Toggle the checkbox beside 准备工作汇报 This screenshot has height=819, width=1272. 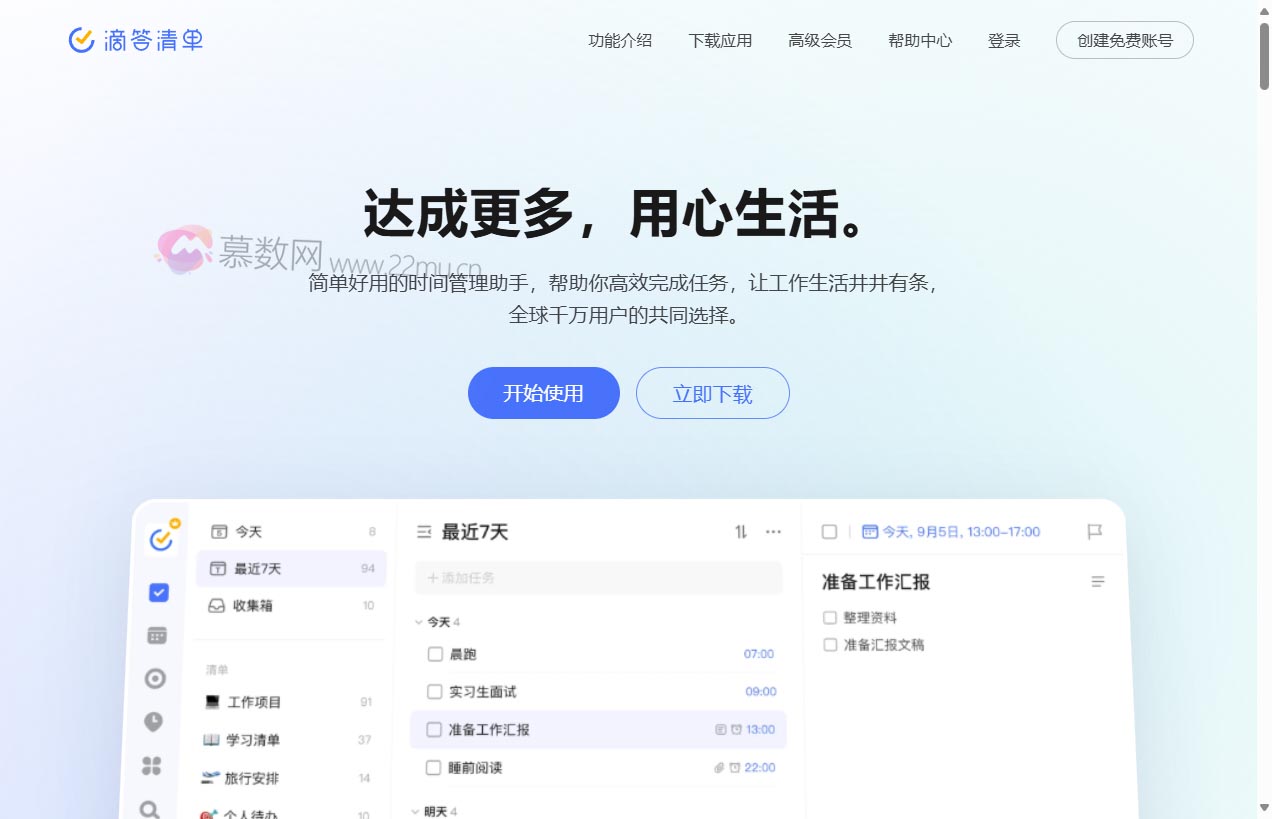click(436, 730)
